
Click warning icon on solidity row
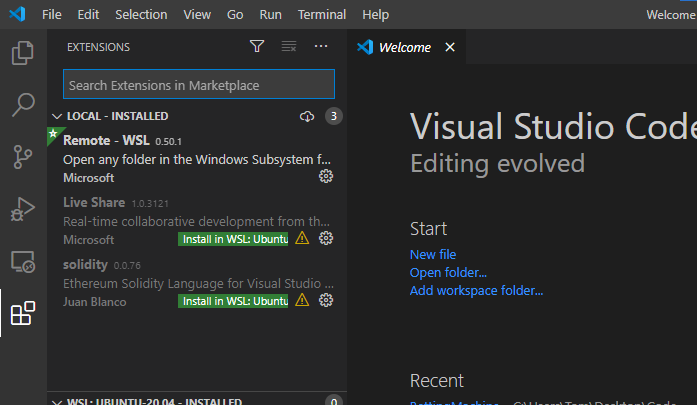(302, 301)
